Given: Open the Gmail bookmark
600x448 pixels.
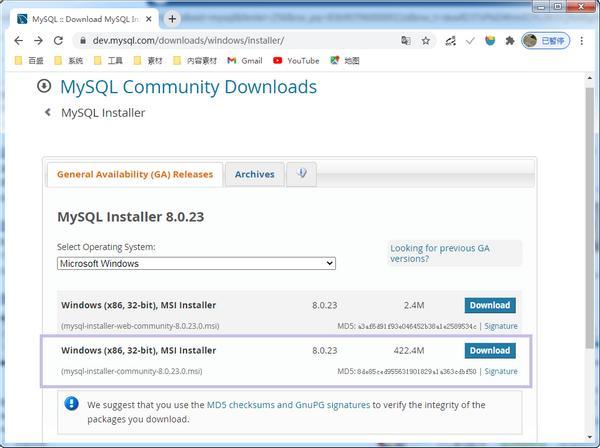Looking at the screenshot, I should point(245,60).
